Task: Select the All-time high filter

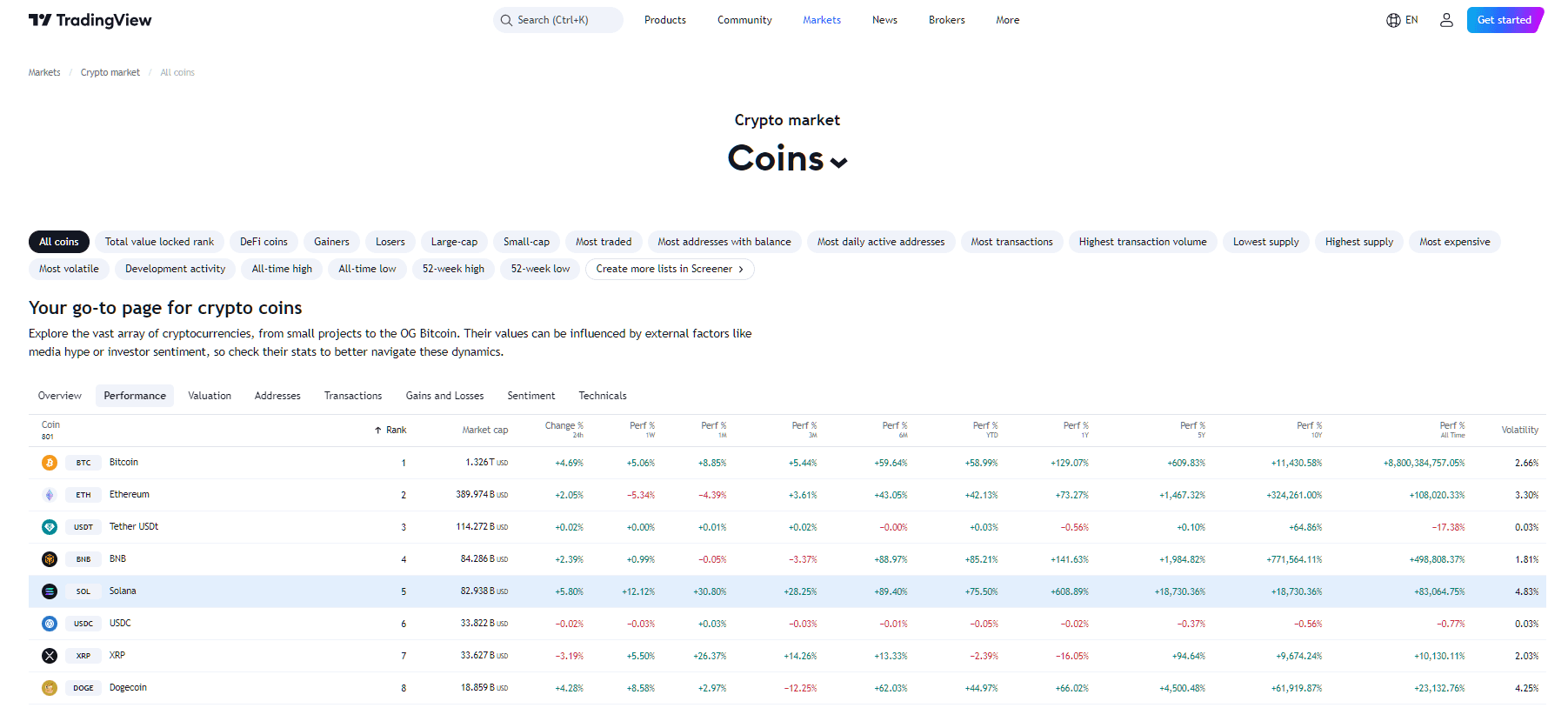Action: pos(282,269)
